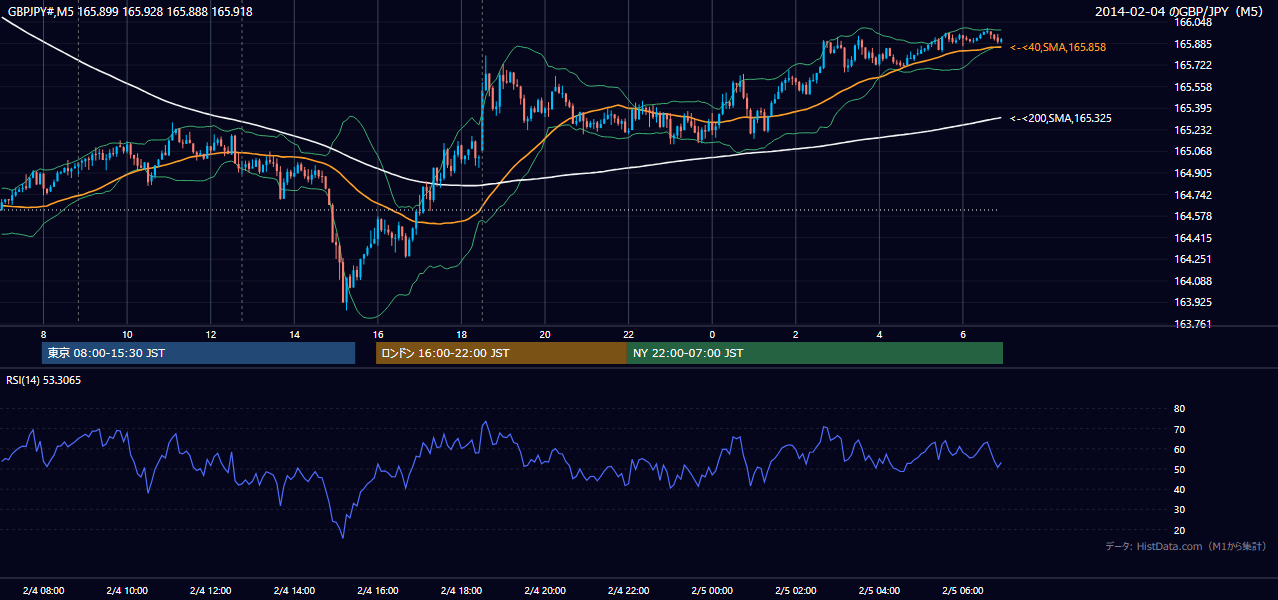Click the 166.048 price axis label
The image size is (1278, 600).
pos(1193,22)
